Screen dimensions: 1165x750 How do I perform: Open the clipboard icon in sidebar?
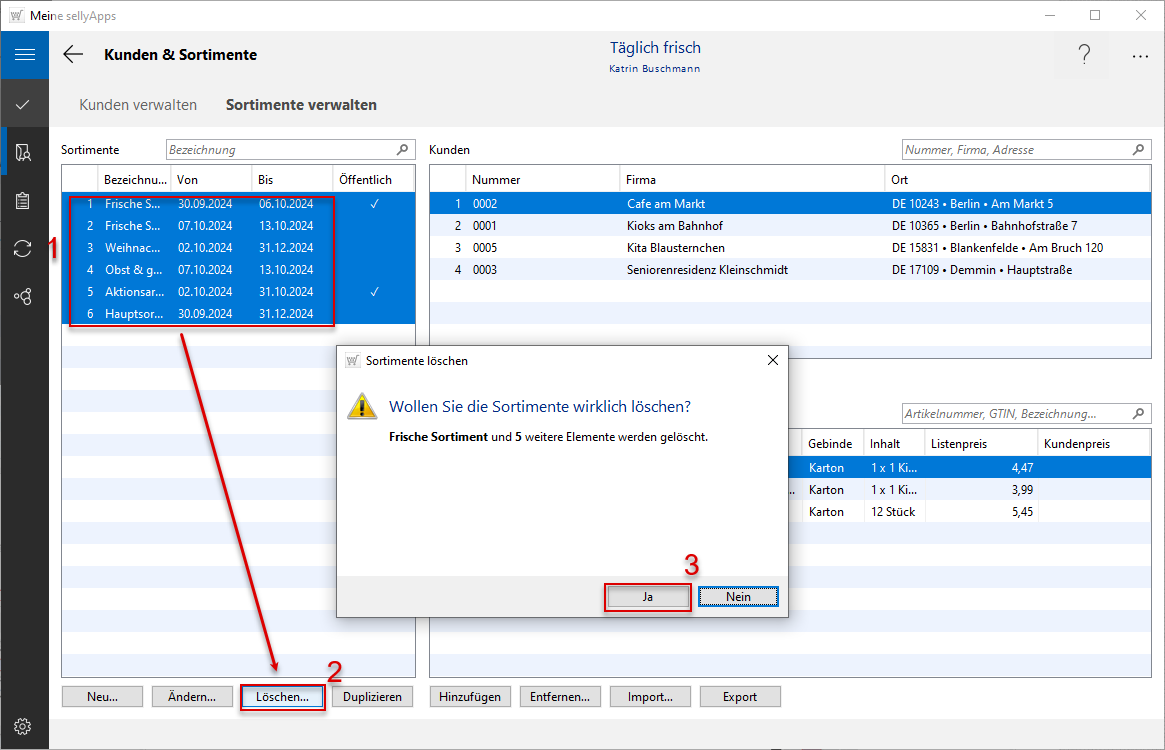pyautogui.click(x=24, y=200)
